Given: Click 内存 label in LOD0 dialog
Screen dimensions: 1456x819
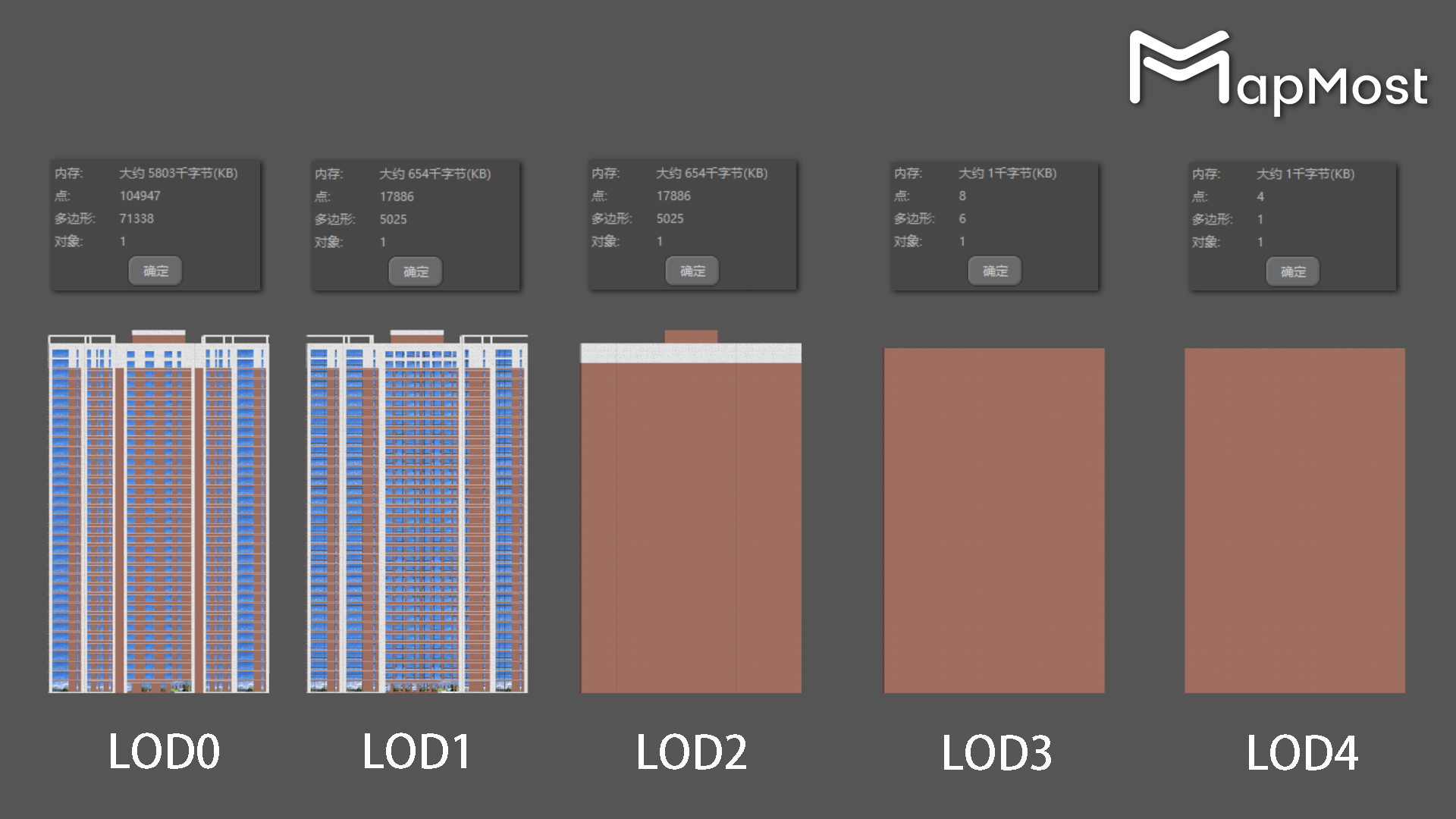Looking at the screenshot, I should [69, 173].
